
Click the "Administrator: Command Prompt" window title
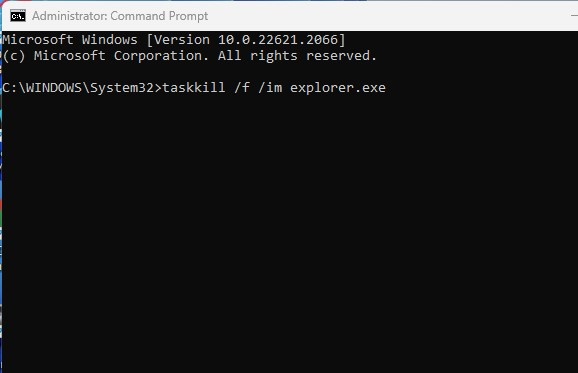(x=120, y=16)
